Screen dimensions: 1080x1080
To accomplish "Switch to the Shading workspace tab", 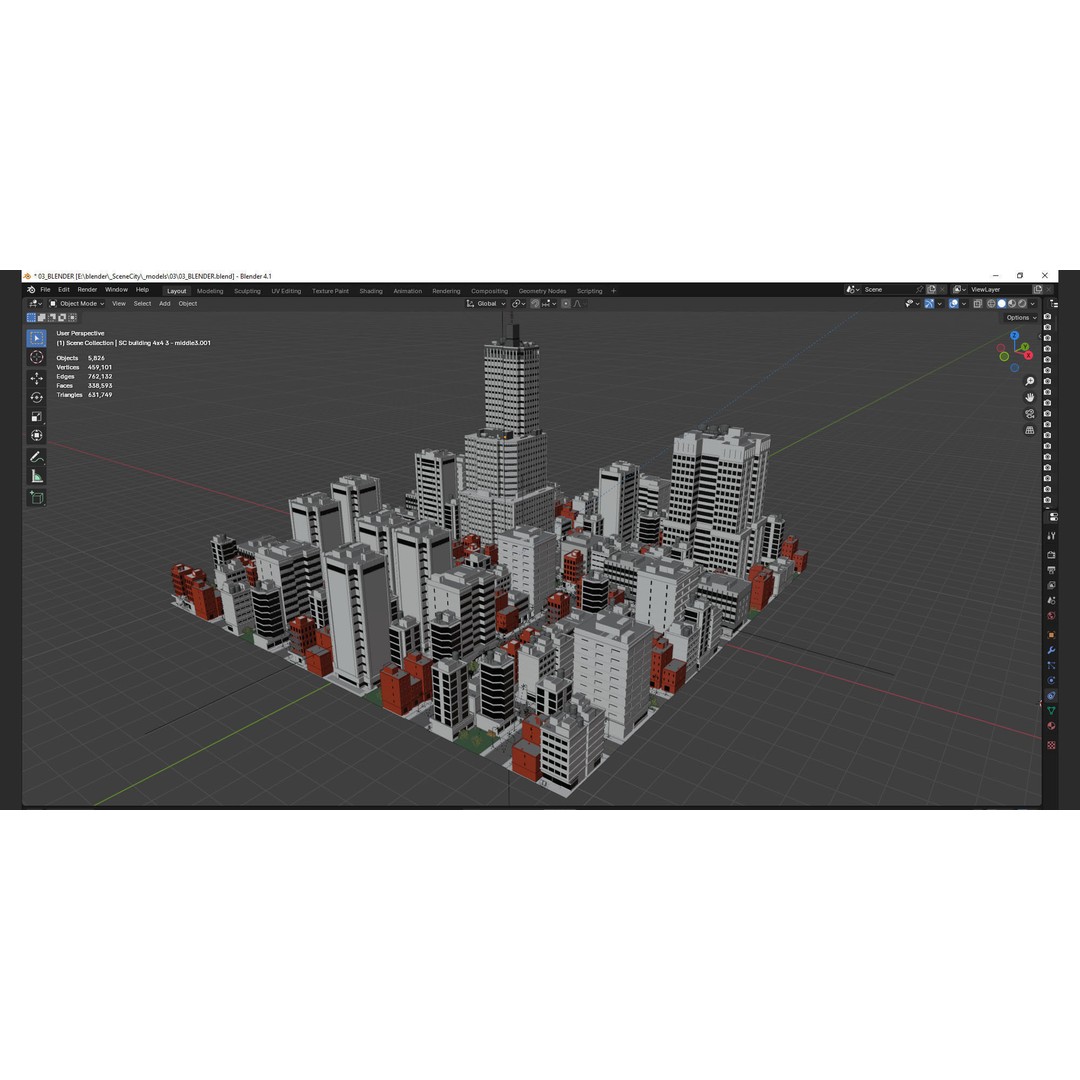I will point(371,291).
